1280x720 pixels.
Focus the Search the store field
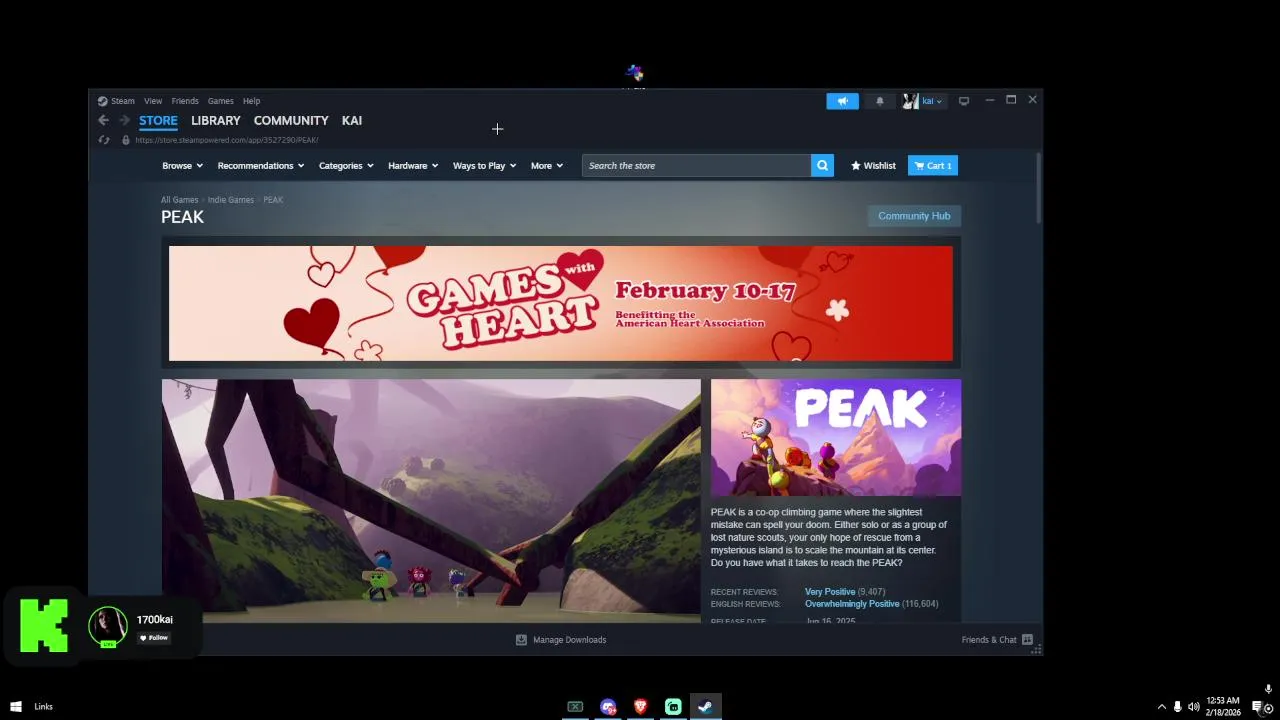pyautogui.click(x=697, y=166)
